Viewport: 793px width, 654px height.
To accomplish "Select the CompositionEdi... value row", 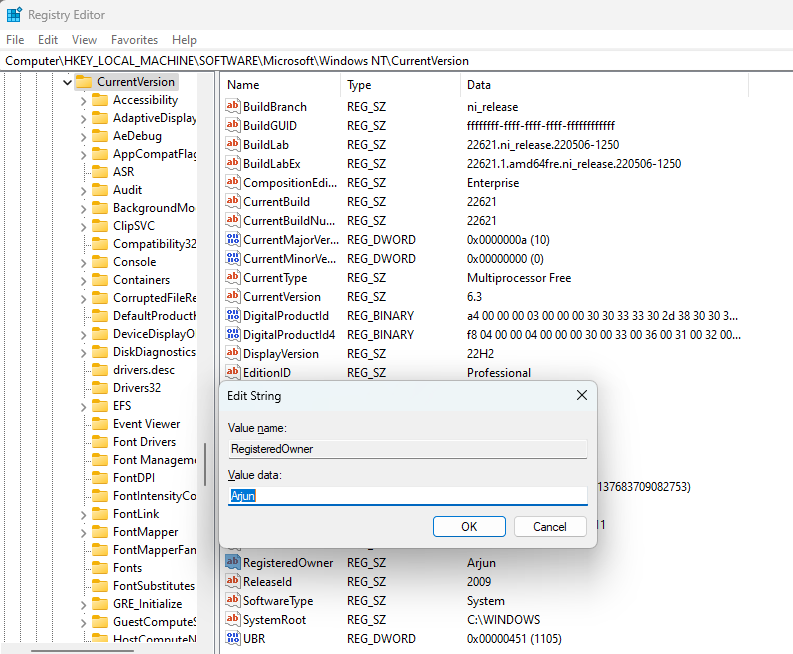I will click(484, 183).
